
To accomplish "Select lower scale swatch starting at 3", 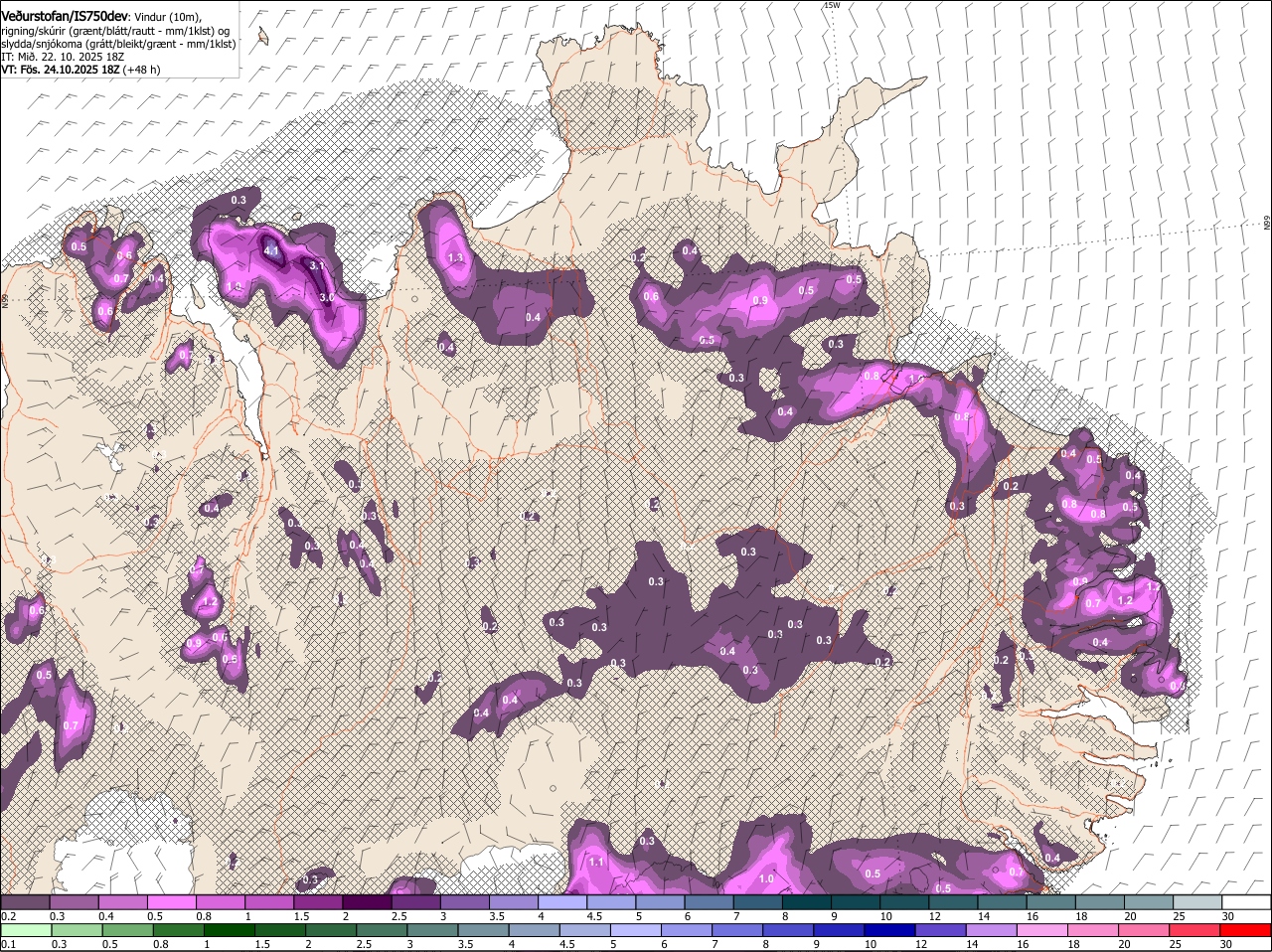I will (432, 930).
